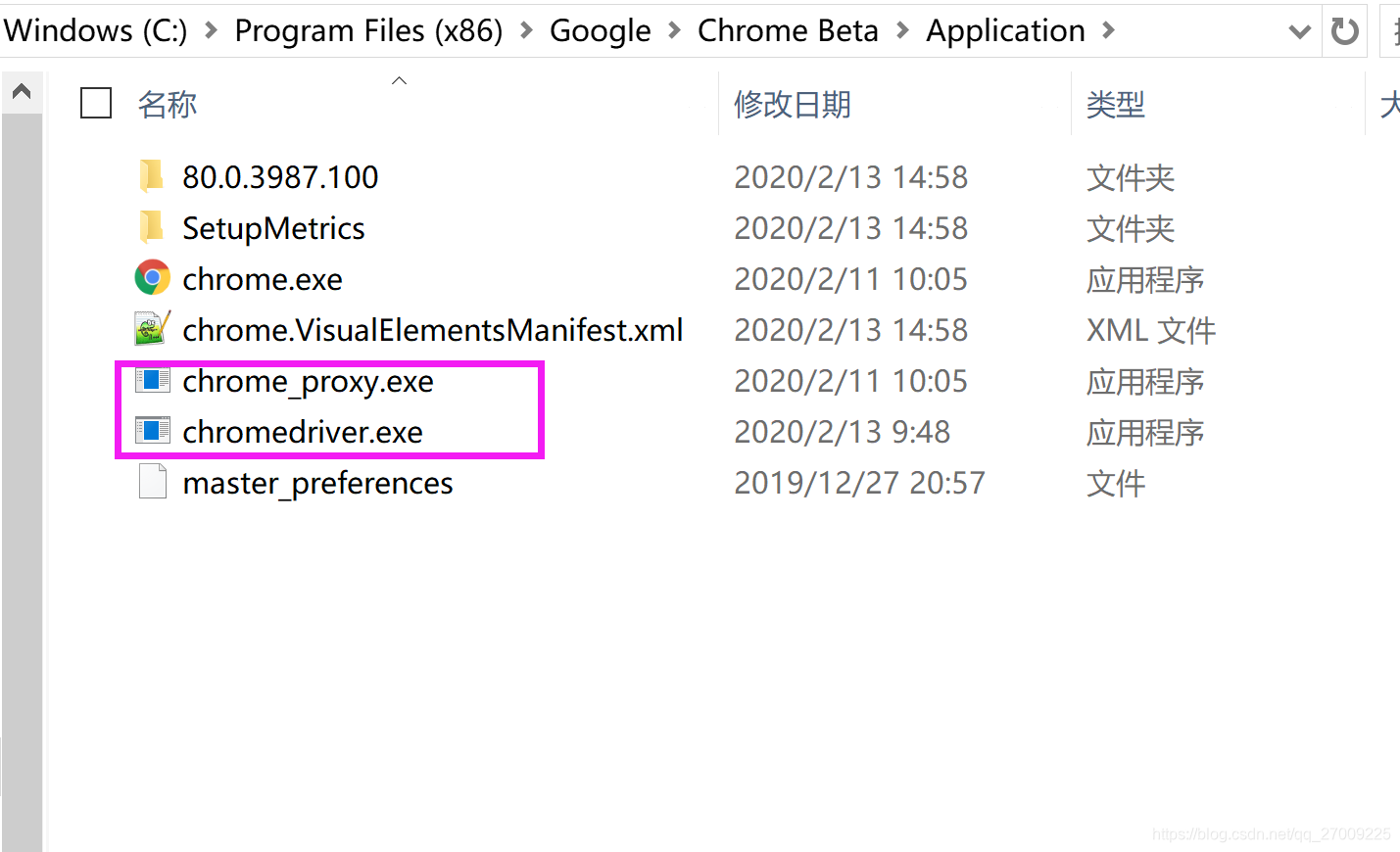The width and height of the screenshot is (1400, 852).
Task: Click the chromedriver.exe application icon
Action: pyautogui.click(x=152, y=431)
